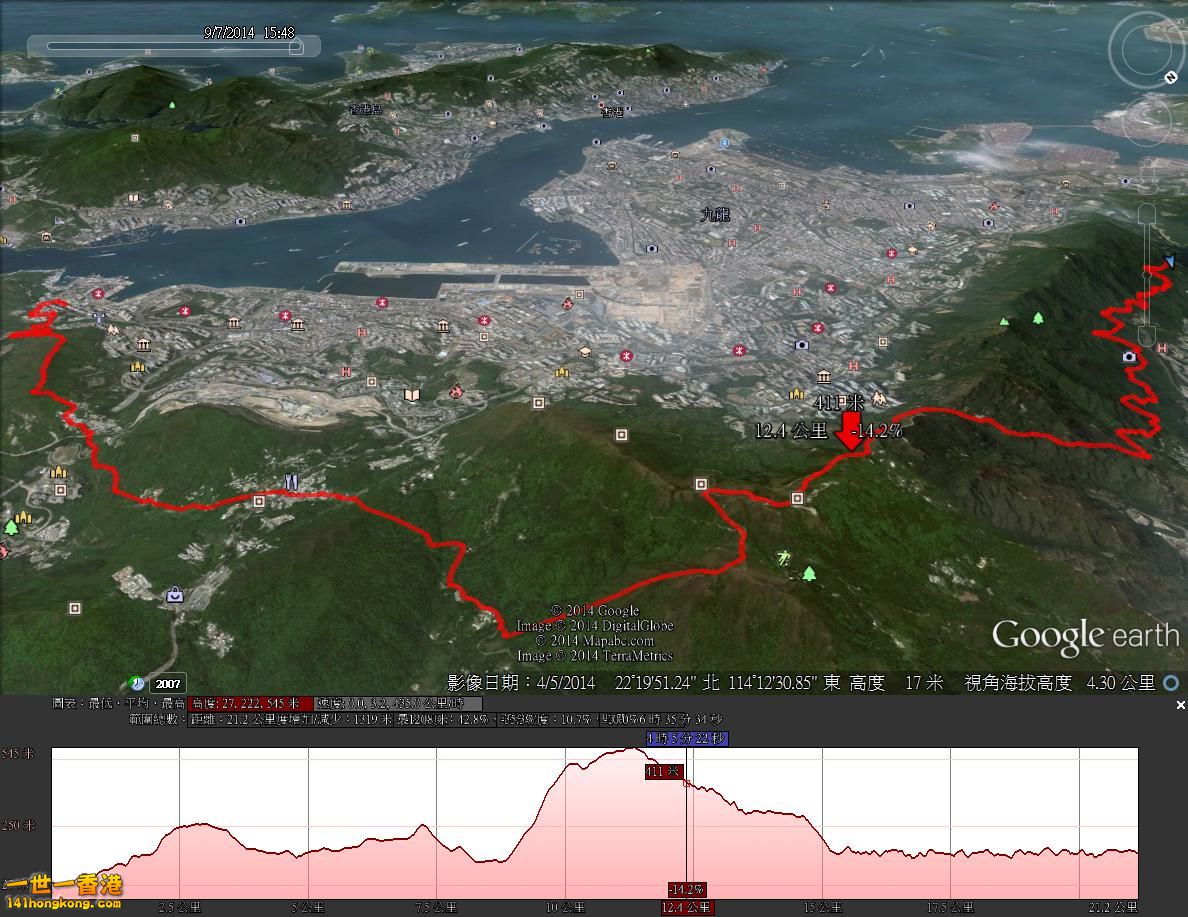The width and height of the screenshot is (1188, 917).
Task: Click the 九龍 Kowloon place label
Action: [715, 213]
